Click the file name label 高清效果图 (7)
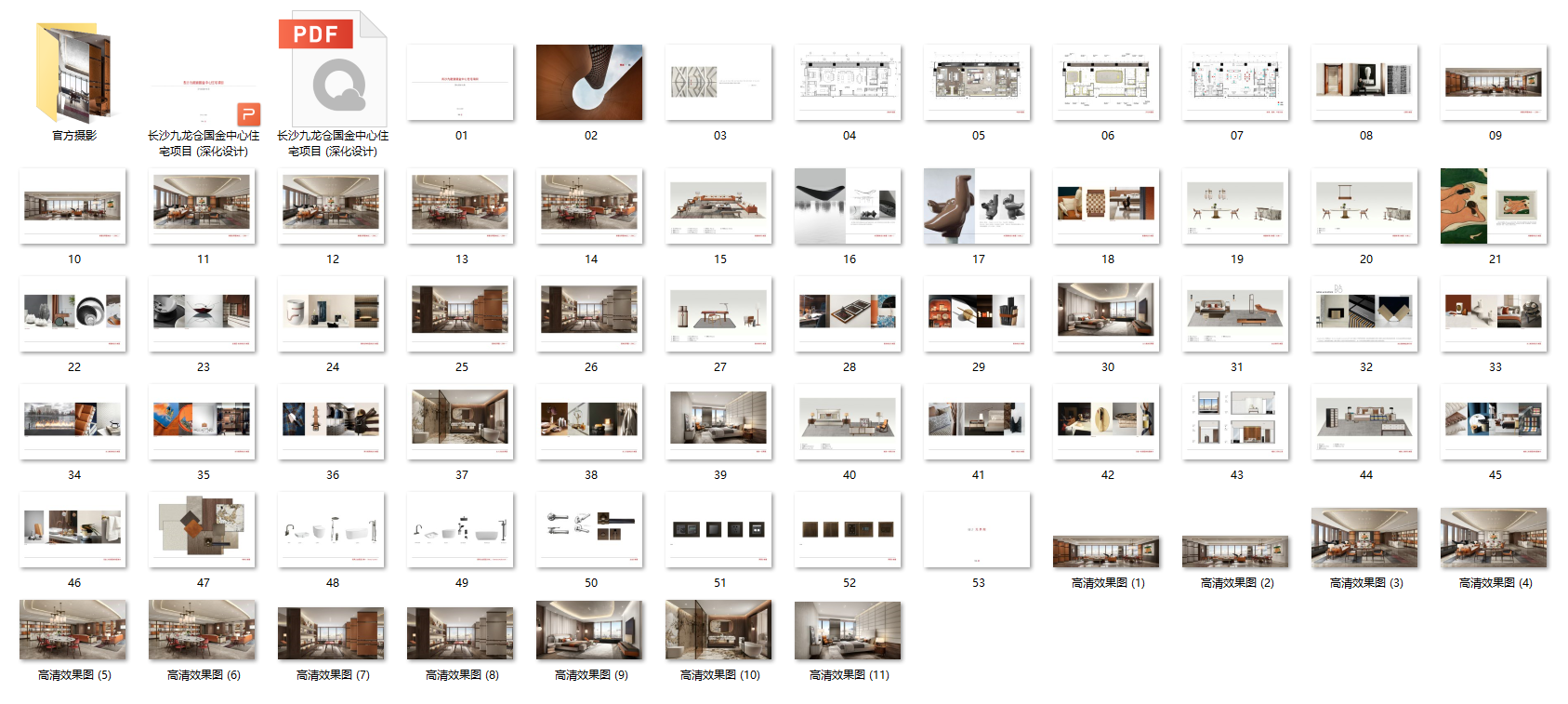 coord(332,675)
